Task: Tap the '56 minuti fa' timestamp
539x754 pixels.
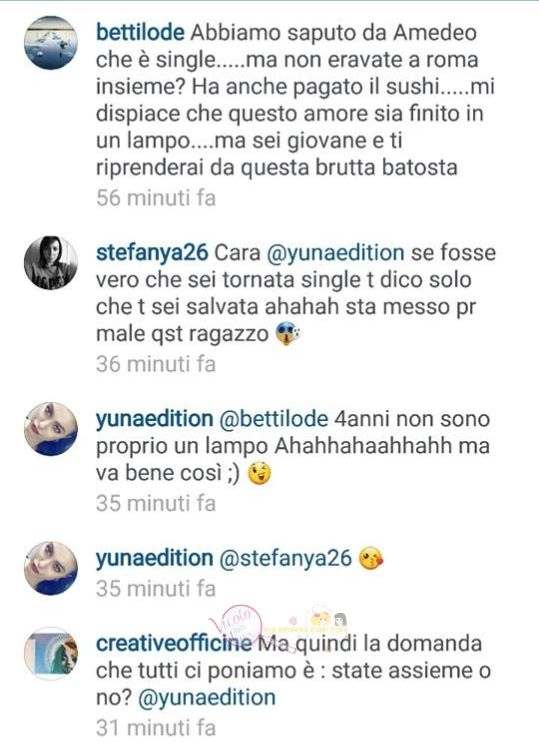Action: [156, 198]
